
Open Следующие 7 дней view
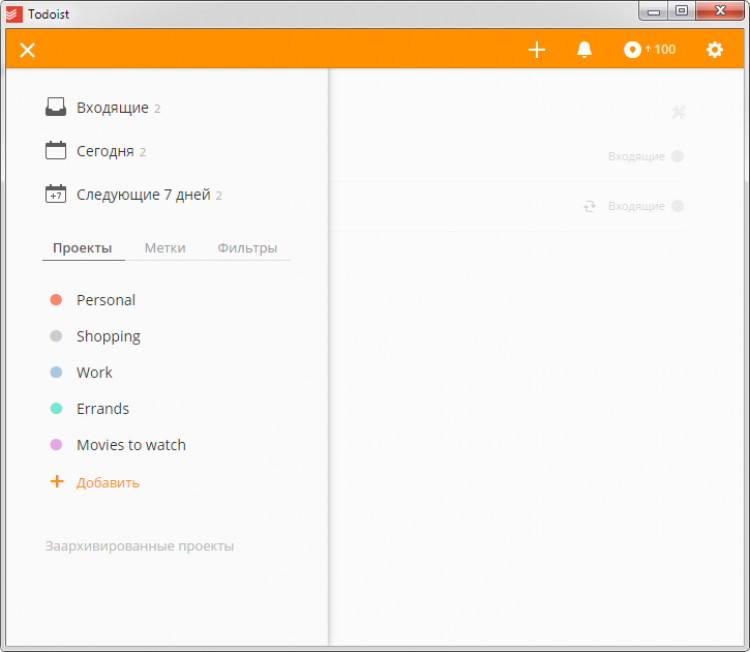(x=143, y=195)
